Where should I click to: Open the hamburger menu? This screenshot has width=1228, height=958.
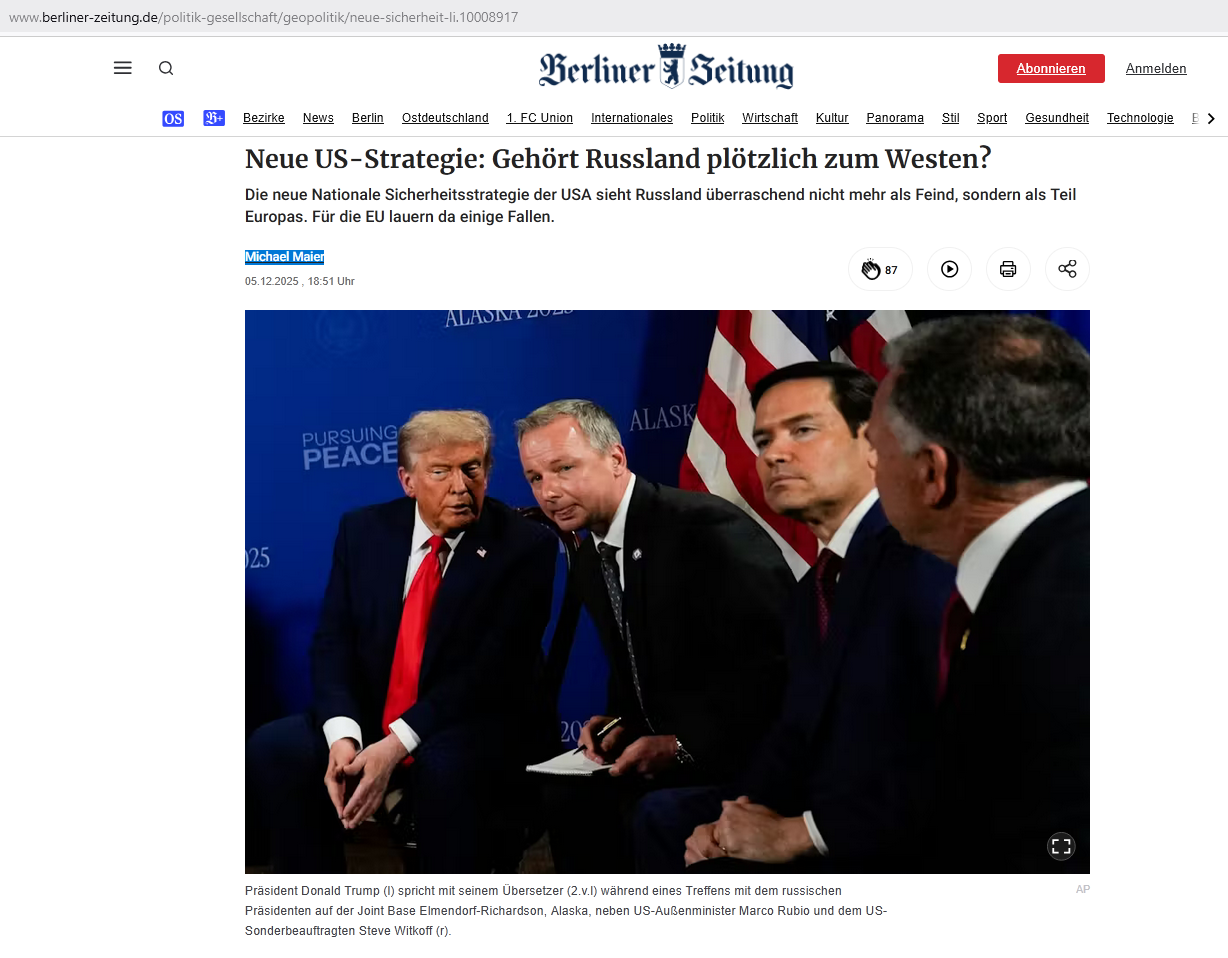coord(123,68)
